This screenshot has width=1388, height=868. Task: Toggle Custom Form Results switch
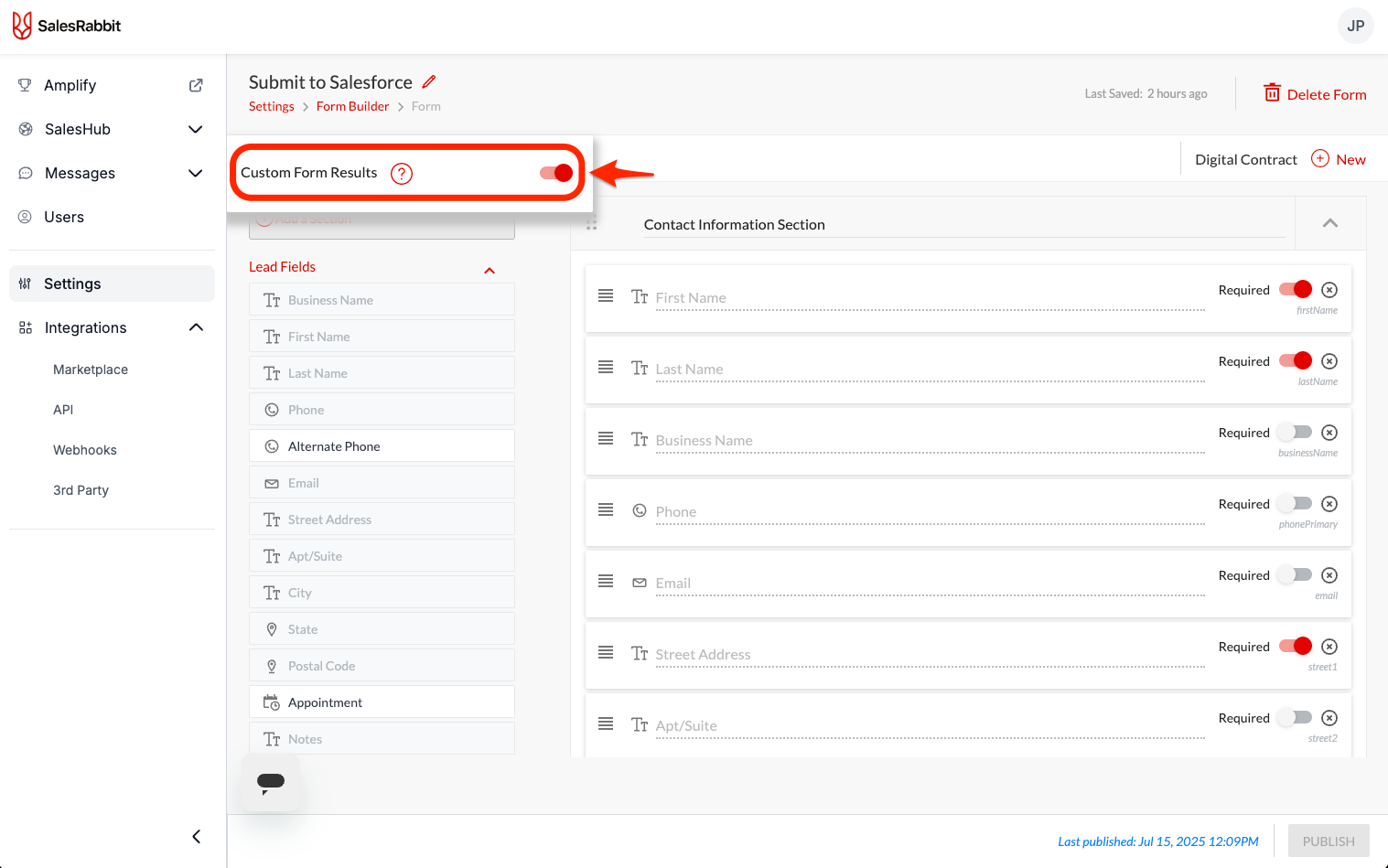556,173
